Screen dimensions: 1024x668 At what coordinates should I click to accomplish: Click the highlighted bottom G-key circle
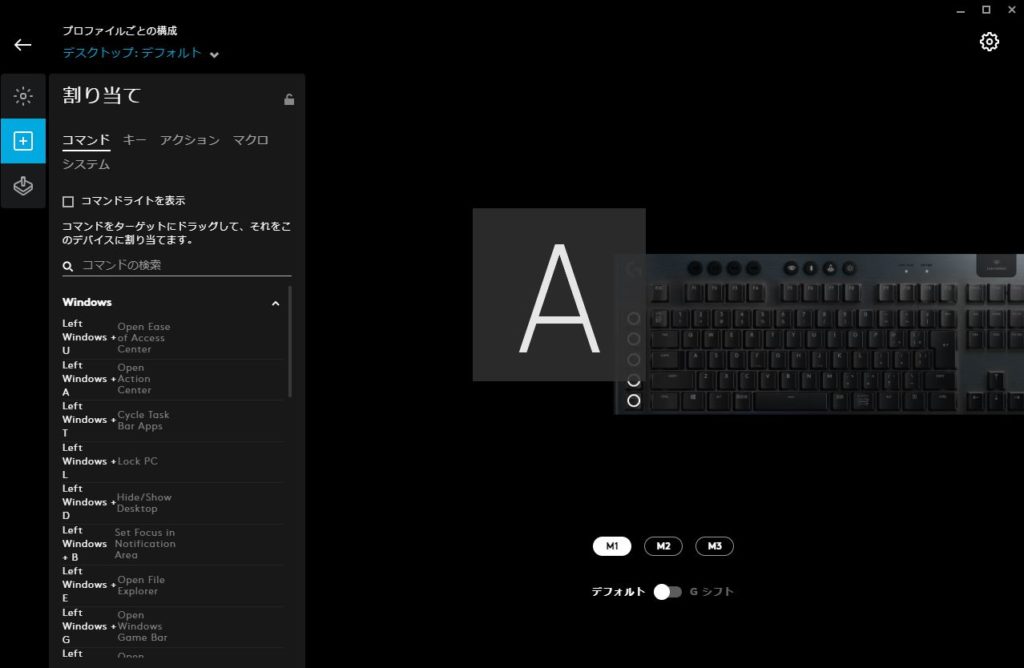coord(633,400)
